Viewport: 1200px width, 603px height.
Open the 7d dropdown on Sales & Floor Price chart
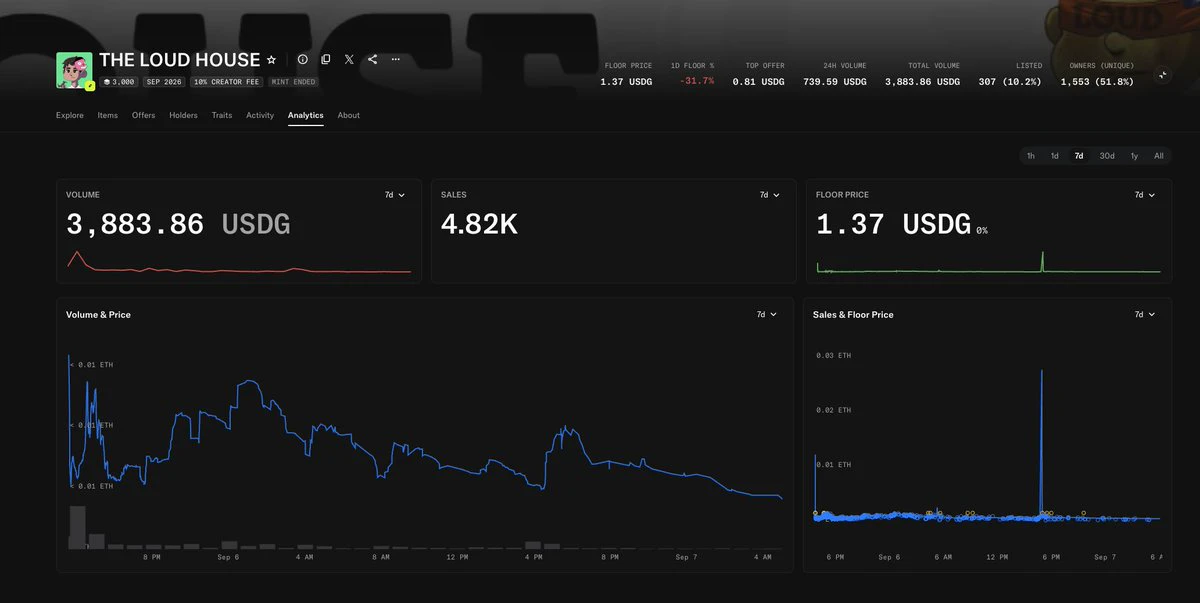(x=1145, y=314)
